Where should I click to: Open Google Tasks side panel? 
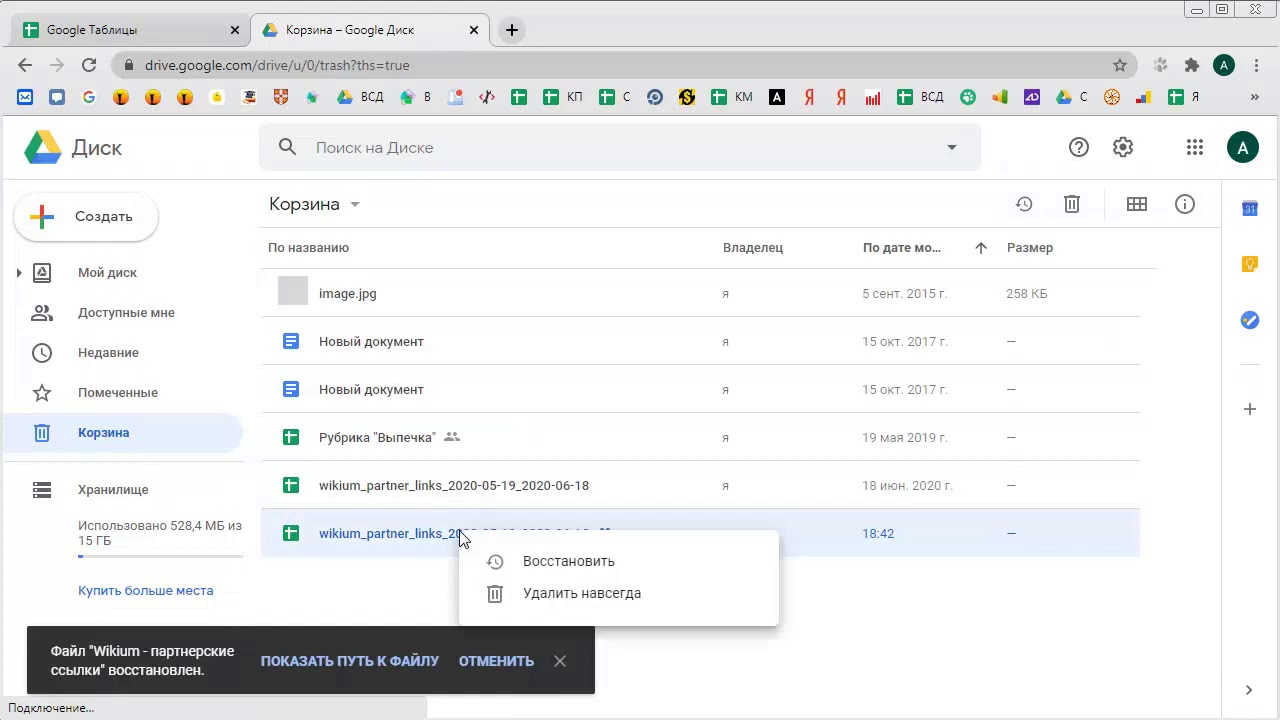click(x=1250, y=320)
